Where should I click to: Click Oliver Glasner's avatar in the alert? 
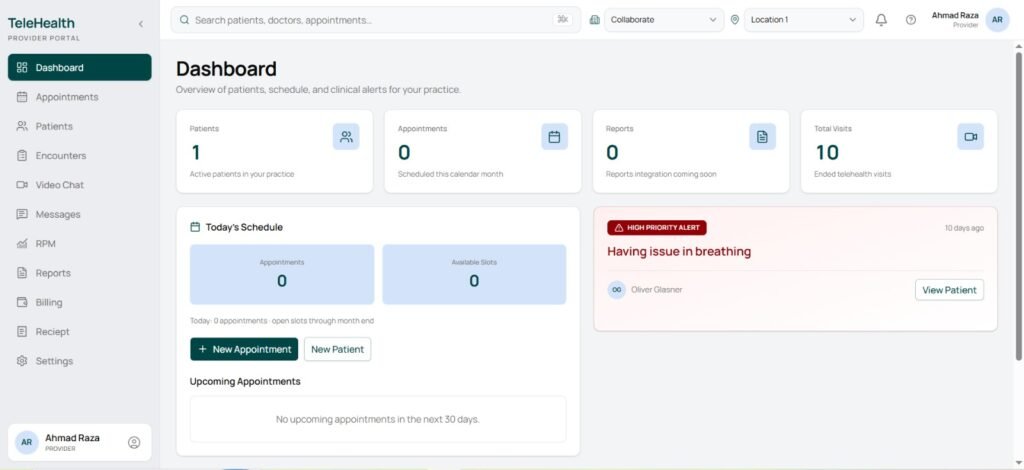pyautogui.click(x=616, y=290)
